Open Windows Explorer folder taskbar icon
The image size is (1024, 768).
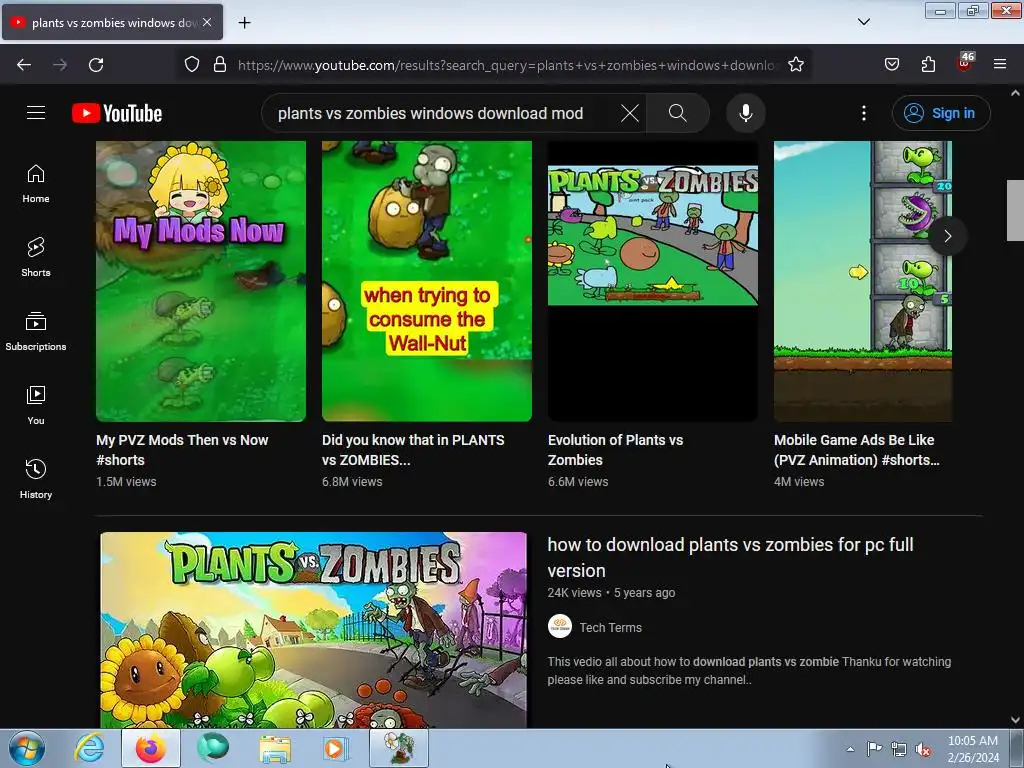pyautogui.click(x=275, y=748)
